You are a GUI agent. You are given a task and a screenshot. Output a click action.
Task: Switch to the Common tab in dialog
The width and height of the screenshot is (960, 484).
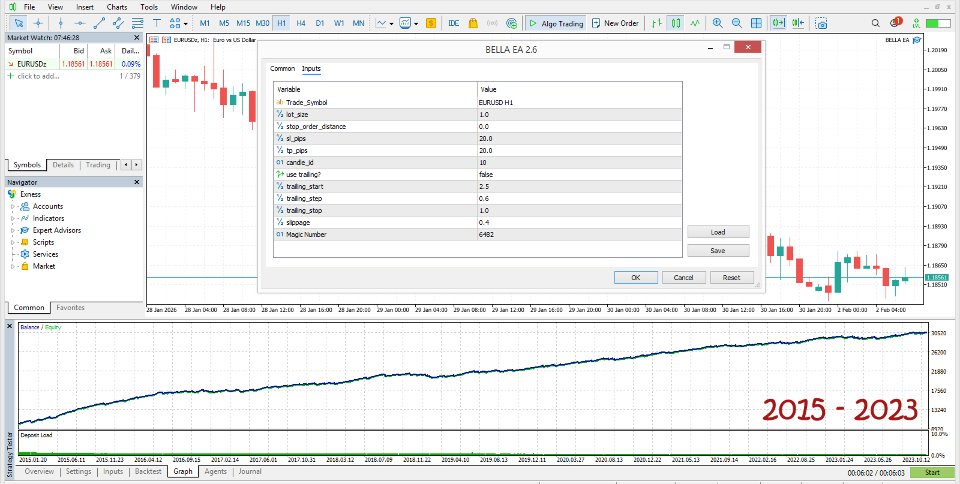pyautogui.click(x=282, y=69)
